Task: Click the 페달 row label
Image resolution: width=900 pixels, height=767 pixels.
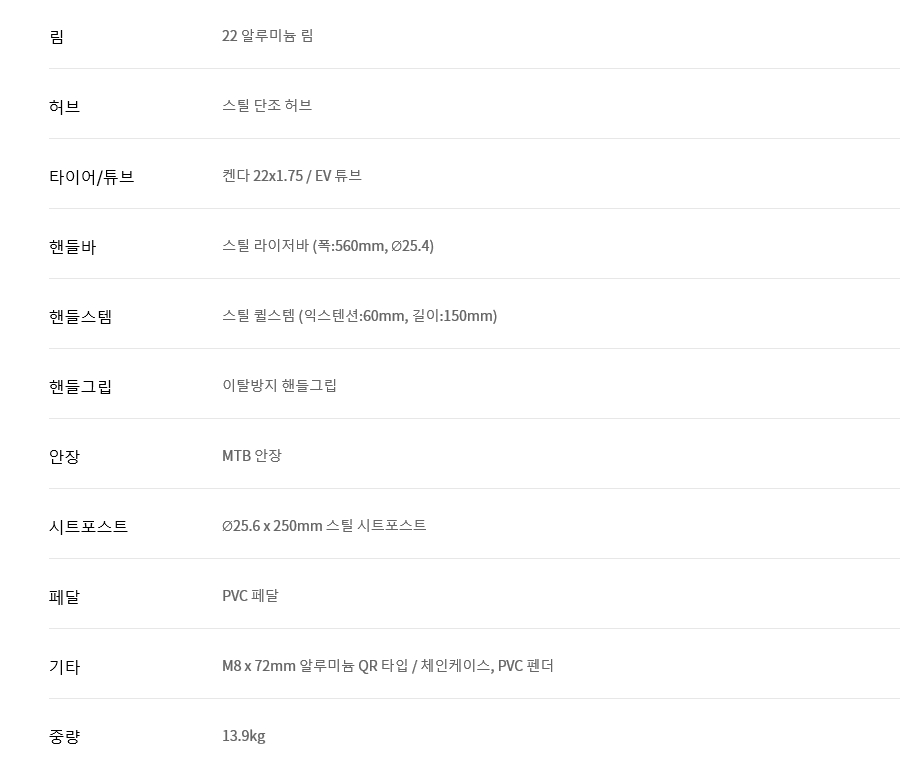Action: 64,597
